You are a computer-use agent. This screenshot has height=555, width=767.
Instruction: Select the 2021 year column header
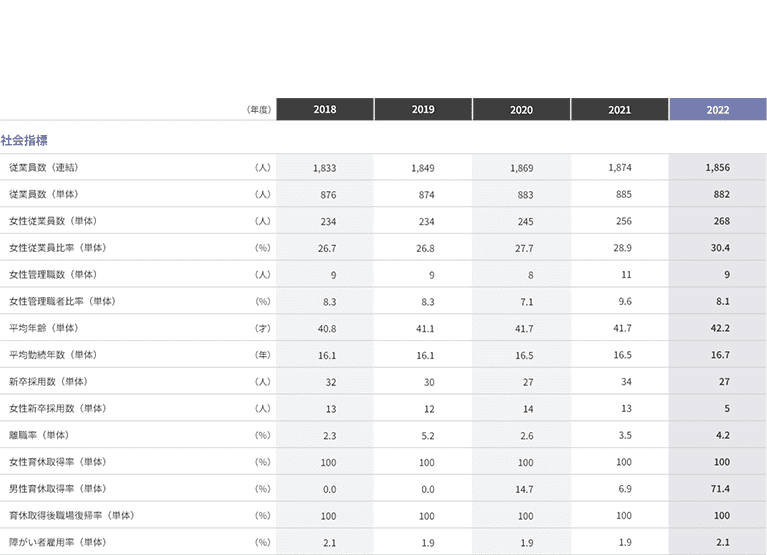620,109
